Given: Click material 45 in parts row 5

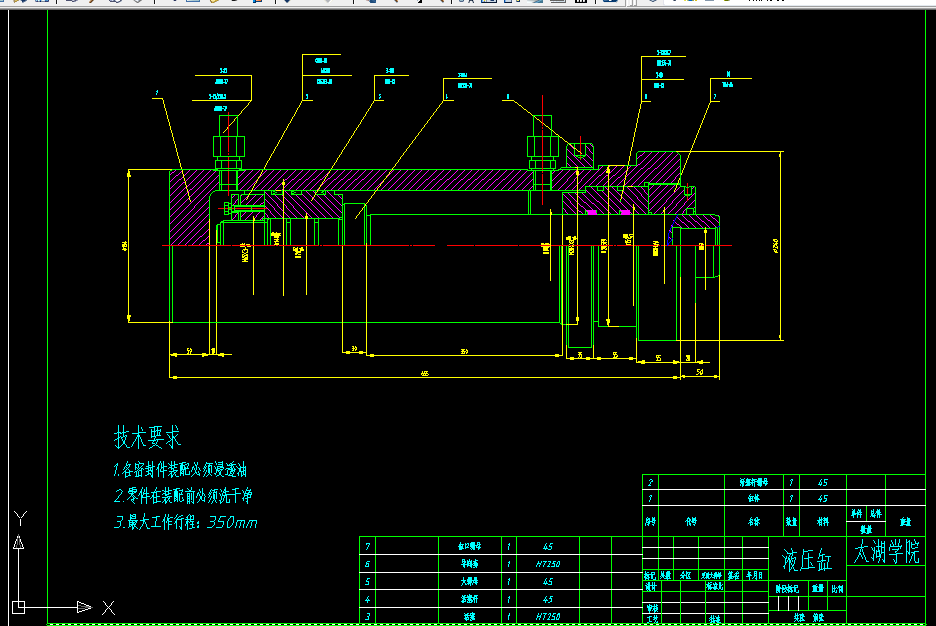Looking at the screenshot, I should click(548, 581).
